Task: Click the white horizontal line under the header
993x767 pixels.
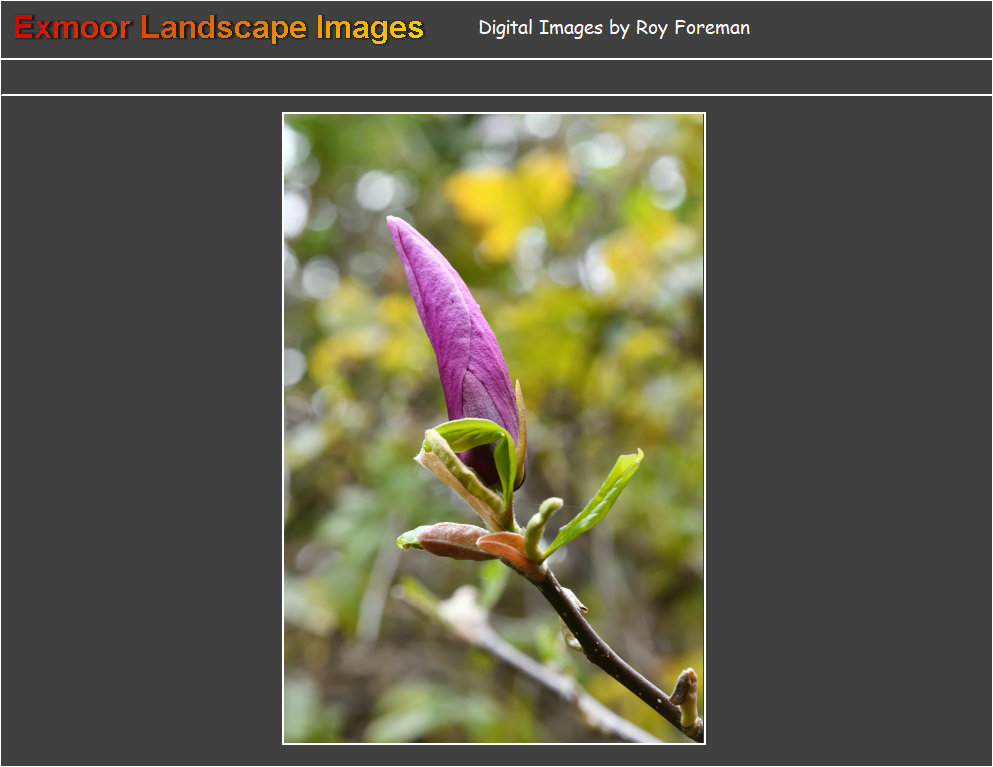Action: pos(496,59)
